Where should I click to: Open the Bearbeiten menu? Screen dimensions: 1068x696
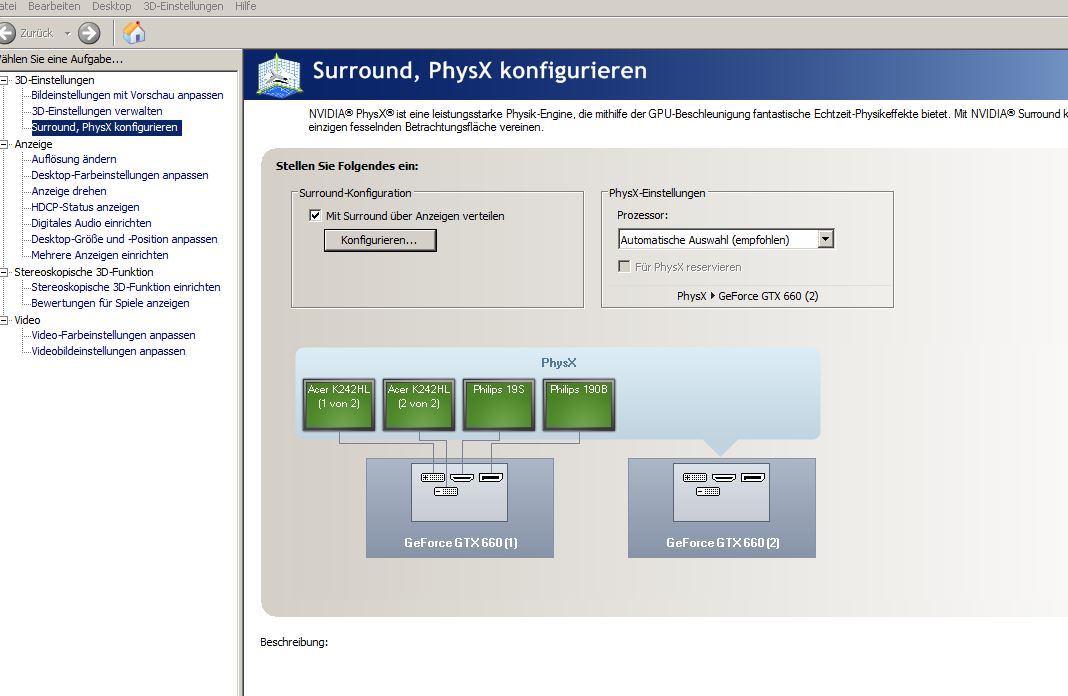click(x=54, y=6)
